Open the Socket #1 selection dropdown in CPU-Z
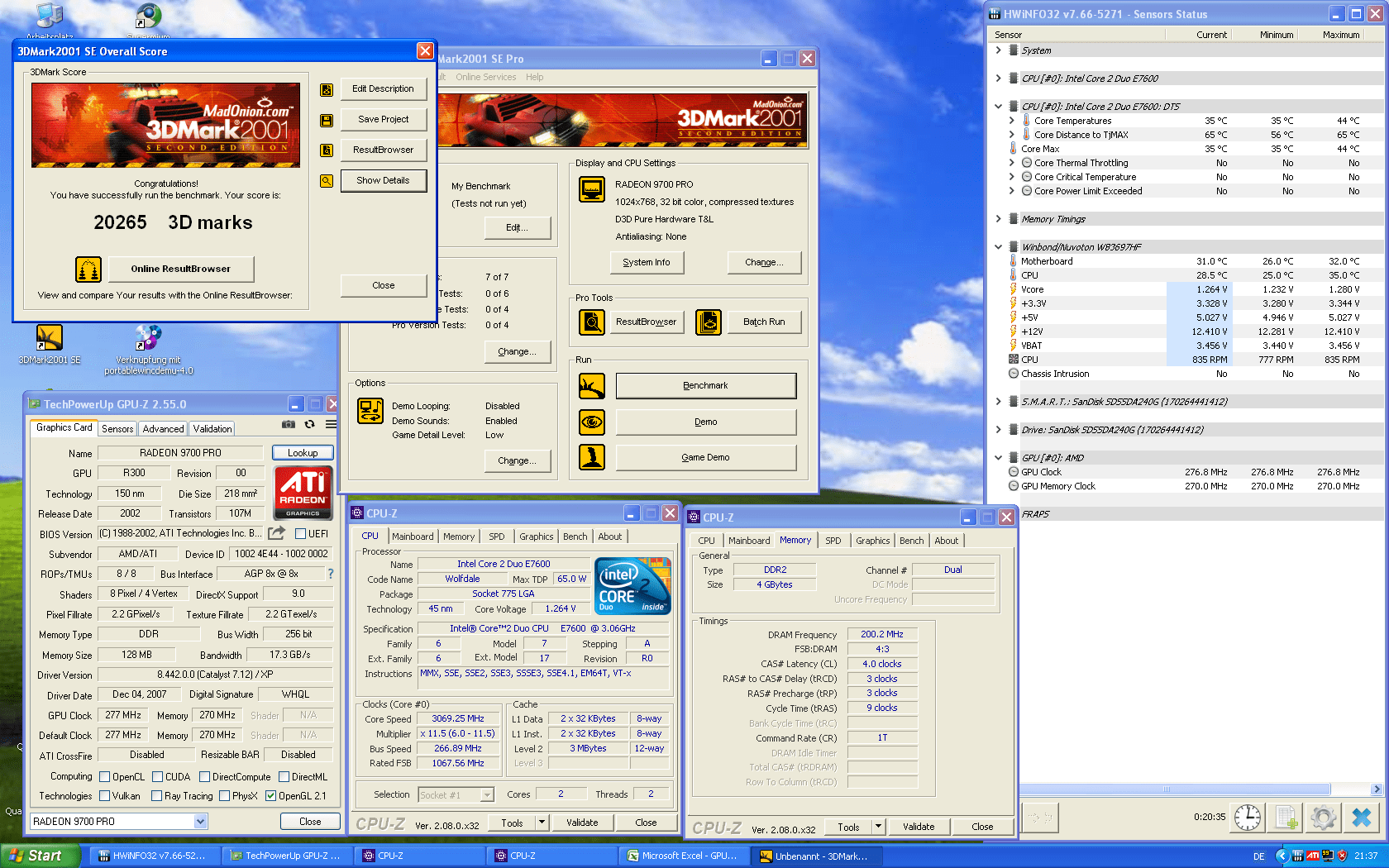The height and width of the screenshot is (868, 1389). pyautogui.click(x=487, y=795)
